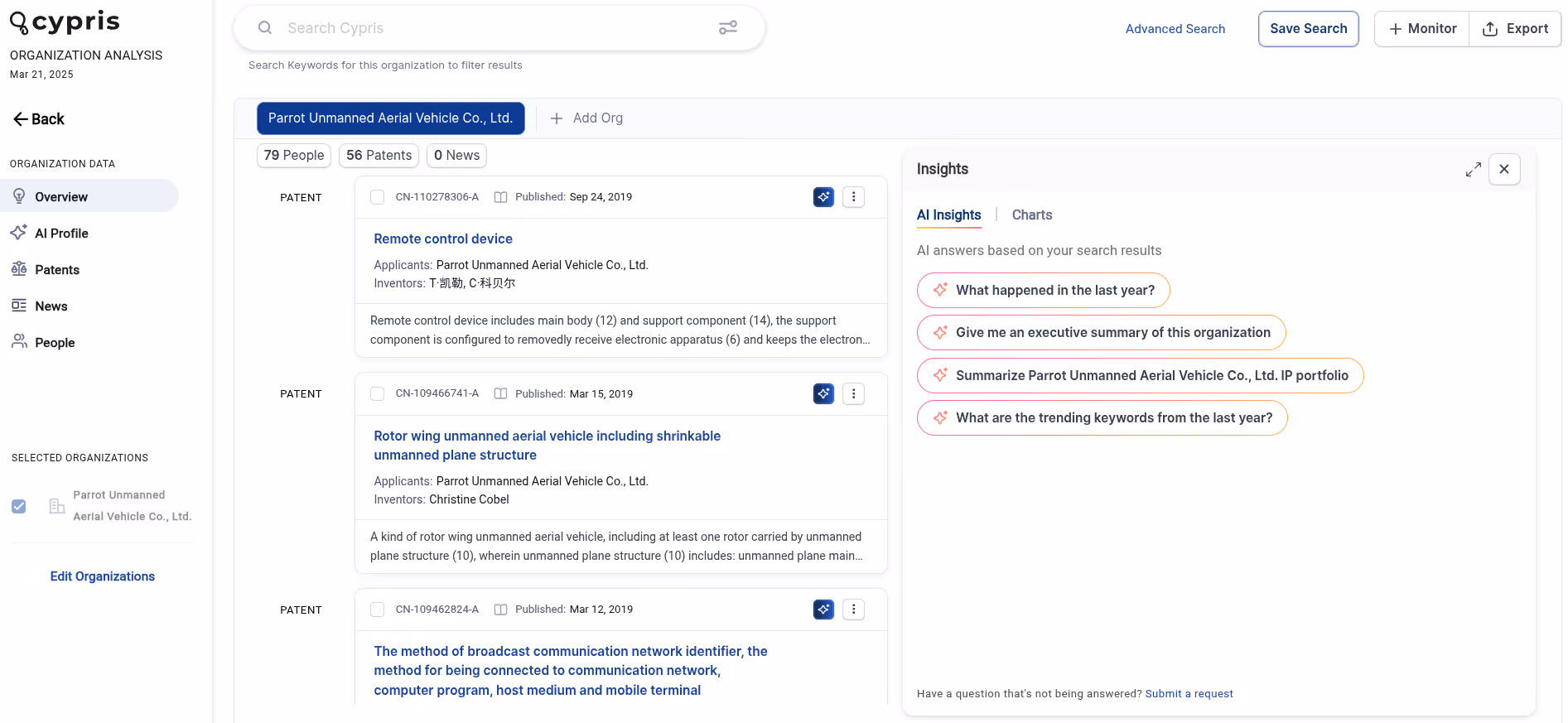
Task: Open more options menu for CN-110278306-A
Action: 853,197
